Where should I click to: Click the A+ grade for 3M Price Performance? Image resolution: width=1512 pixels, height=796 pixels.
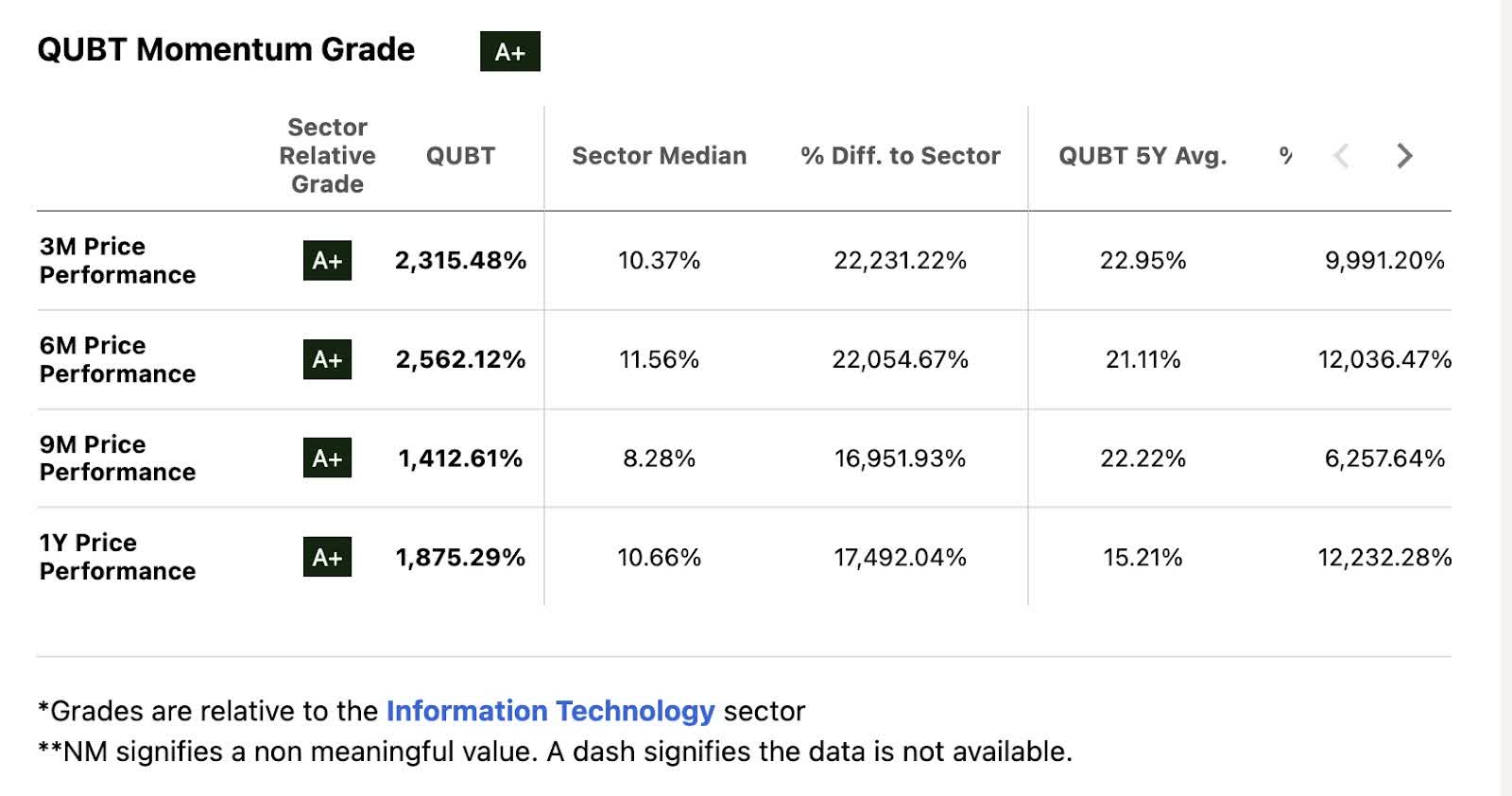[x=327, y=261]
